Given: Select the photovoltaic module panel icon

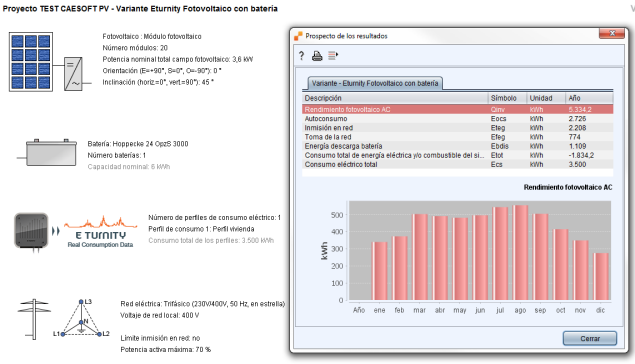Looking at the screenshot, I should (31, 62).
